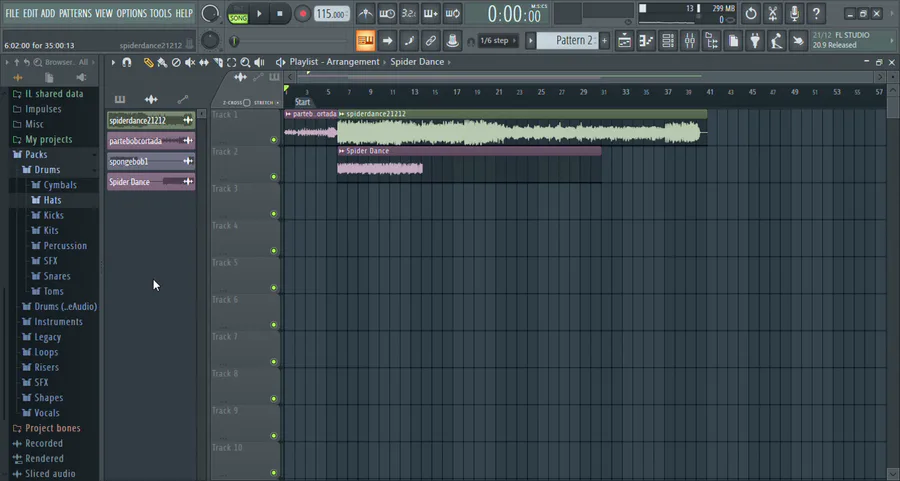900x481 pixels.
Task: Choose the Select (marquee) tool
Action: (x=231, y=63)
